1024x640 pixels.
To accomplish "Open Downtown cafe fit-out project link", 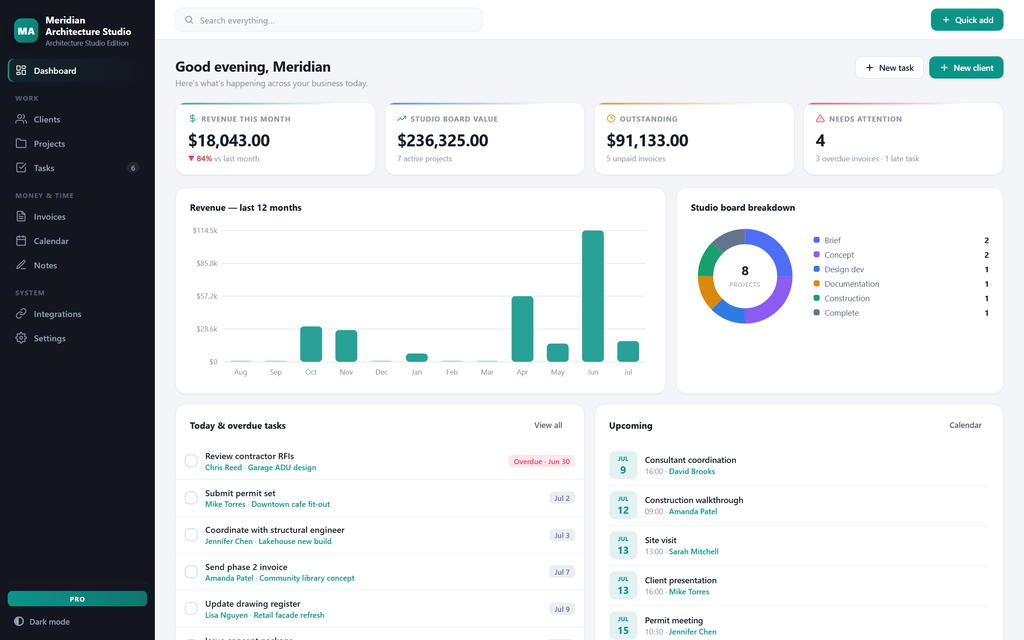I will tap(291, 504).
